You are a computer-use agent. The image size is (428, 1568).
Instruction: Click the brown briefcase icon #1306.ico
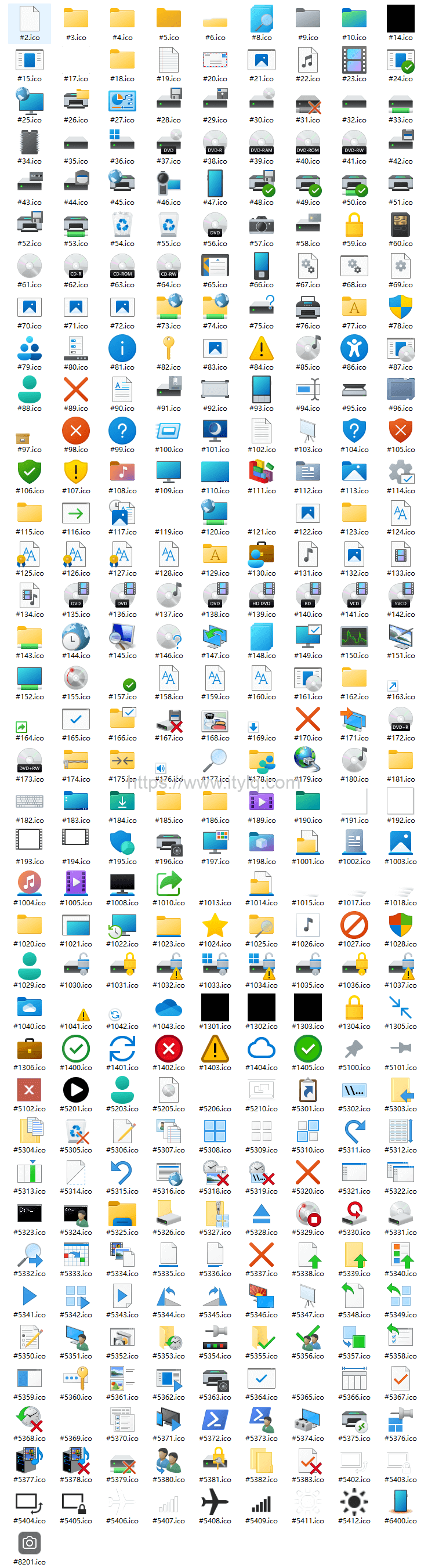pyautogui.click(x=29, y=1049)
